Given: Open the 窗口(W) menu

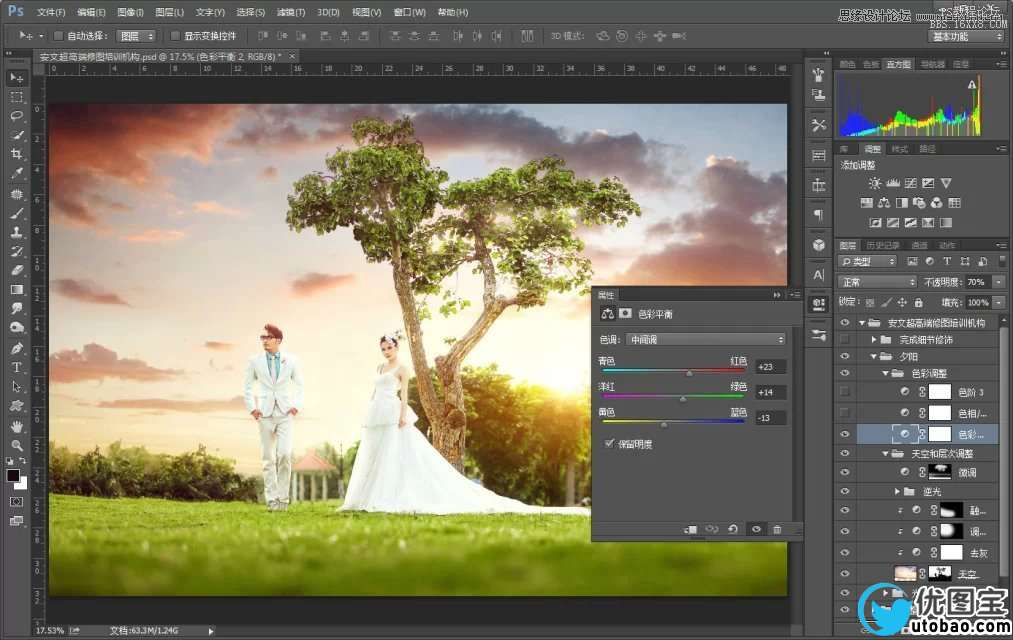Looking at the screenshot, I should (410, 12).
